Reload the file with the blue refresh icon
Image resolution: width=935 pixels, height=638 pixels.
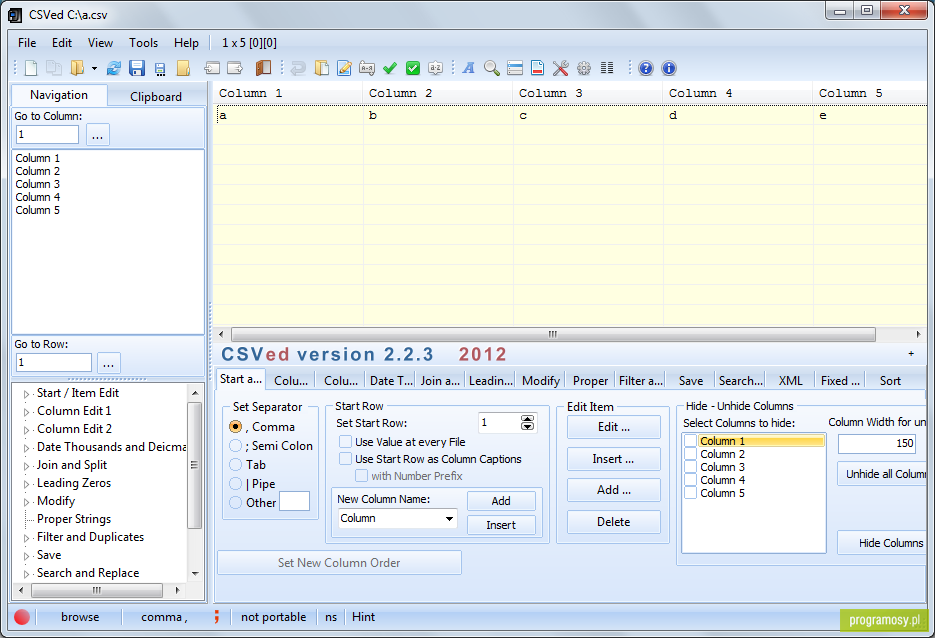pyautogui.click(x=114, y=68)
